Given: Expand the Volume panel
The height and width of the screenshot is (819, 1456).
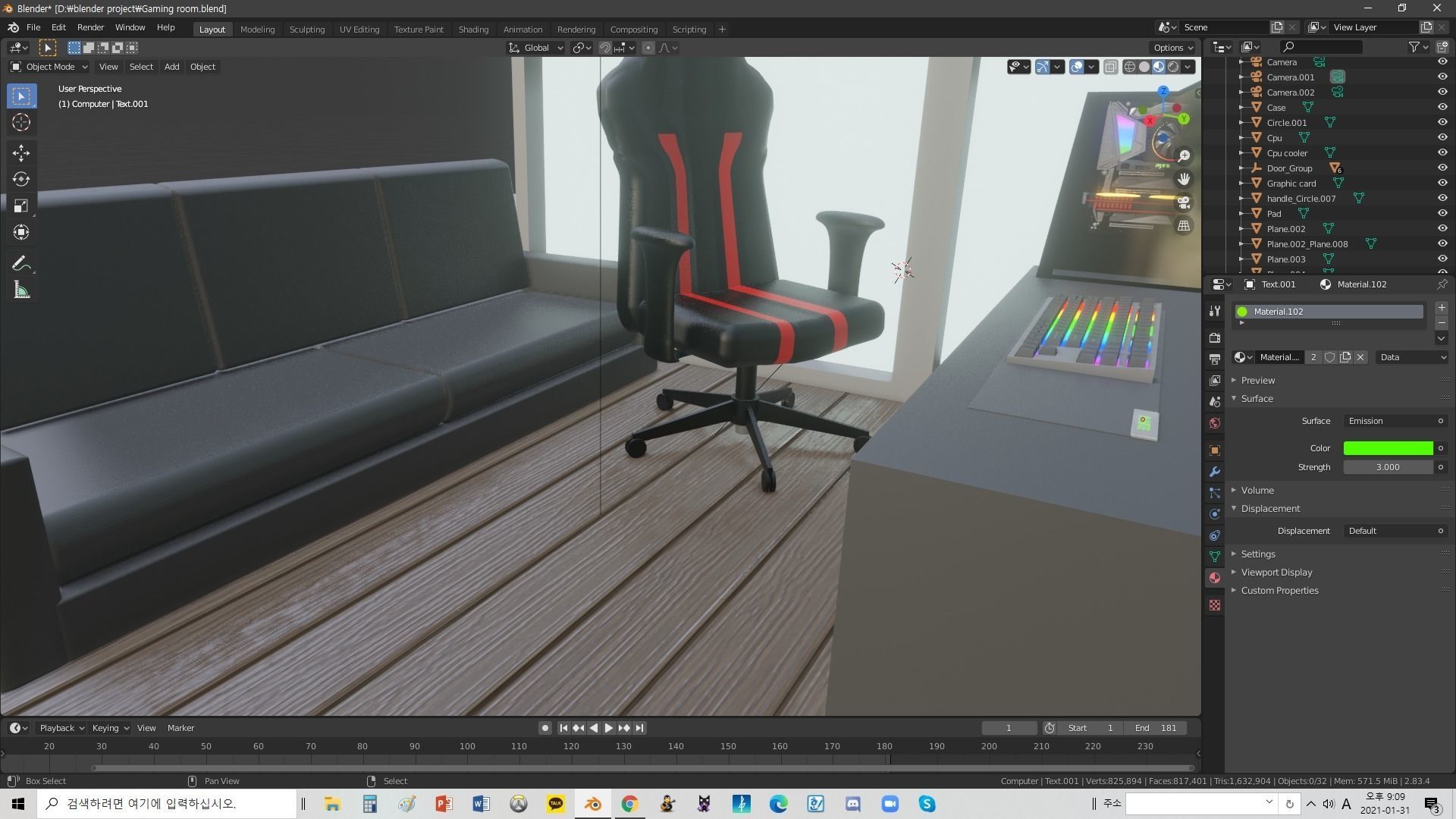Looking at the screenshot, I should pos(1257,491).
